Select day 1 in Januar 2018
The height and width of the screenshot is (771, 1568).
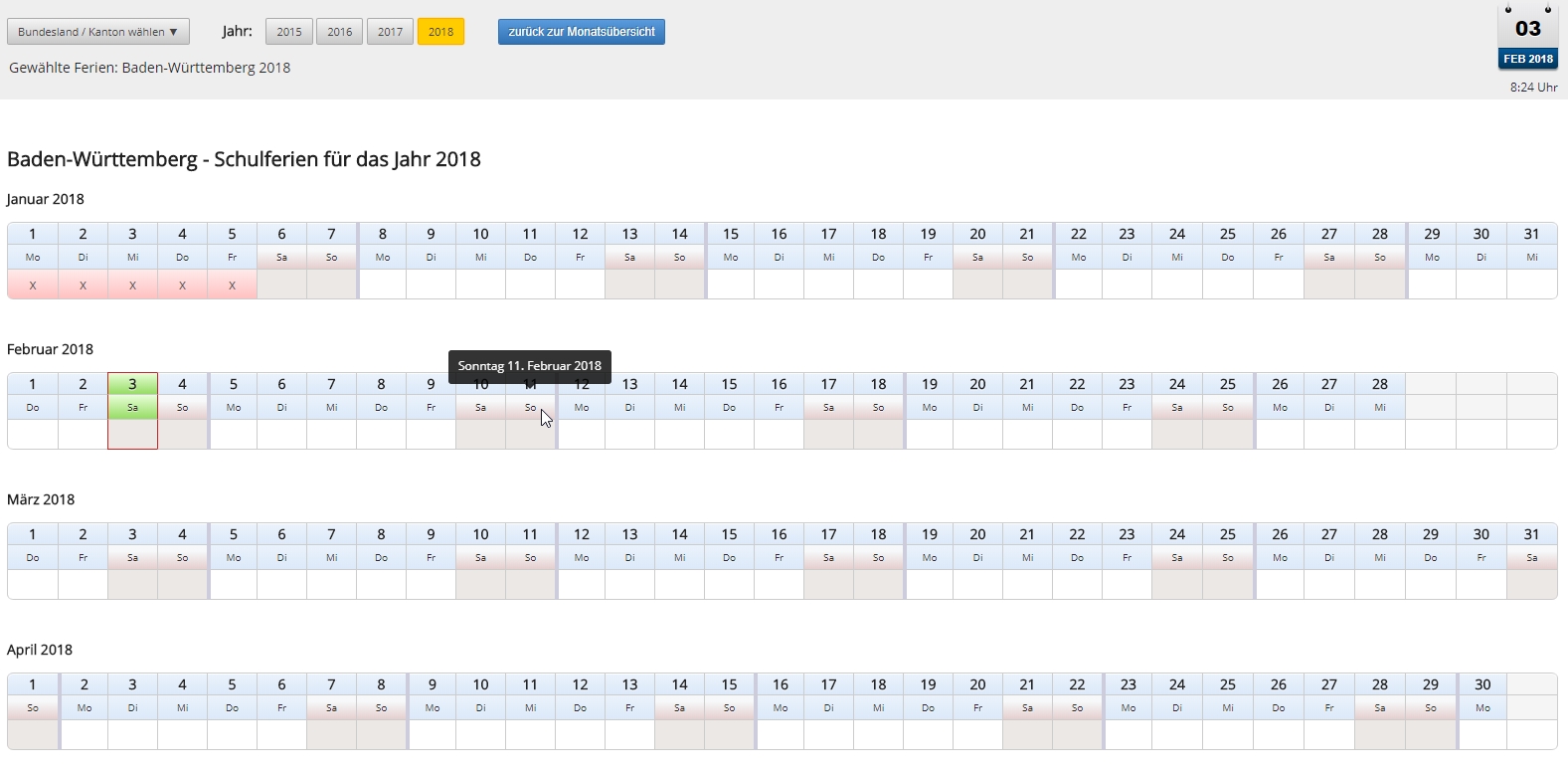click(33, 234)
